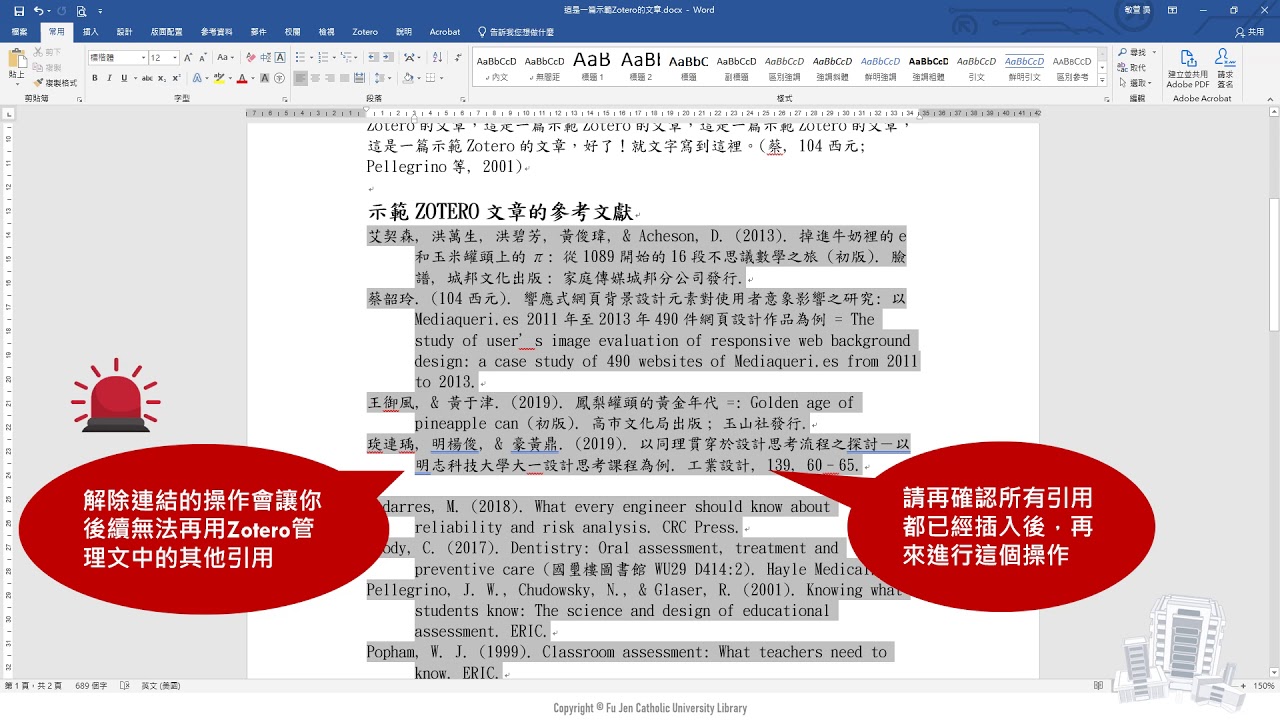Switch to the Design (設計) tab
Image resolution: width=1280 pixels, height=720 pixels.
click(124, 32)
